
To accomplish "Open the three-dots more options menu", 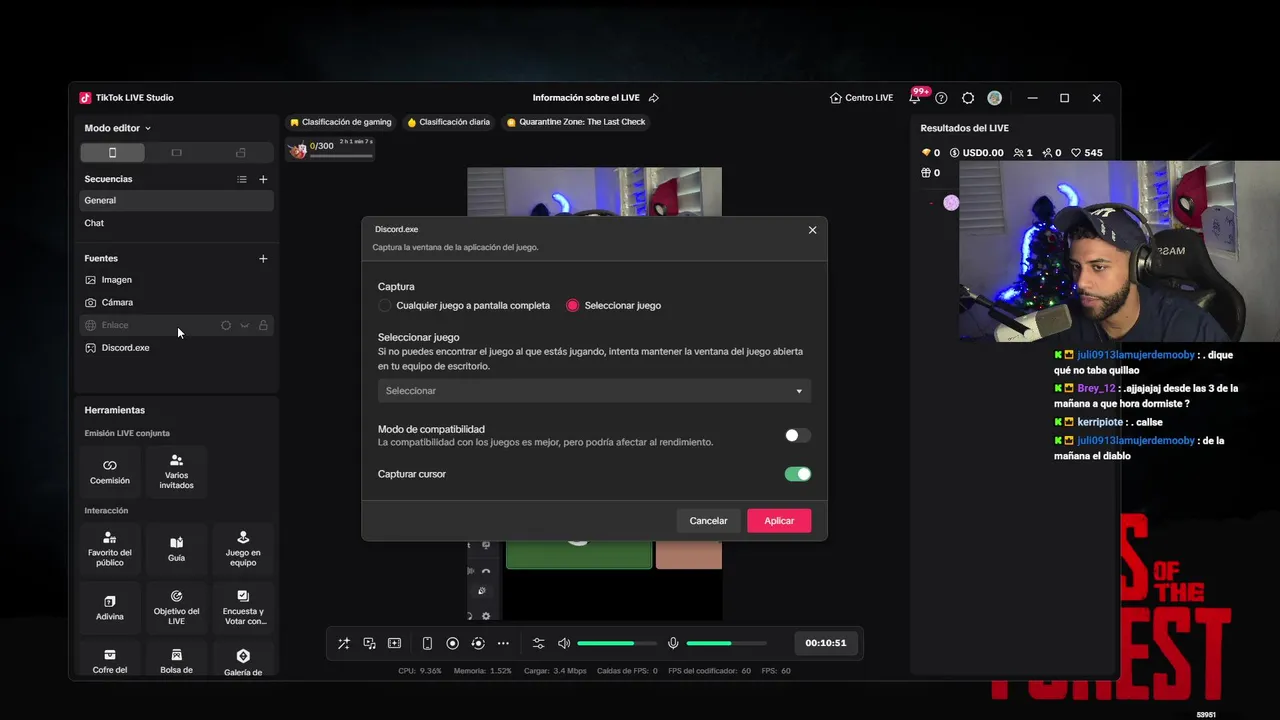I will click(x=503, y=643).
